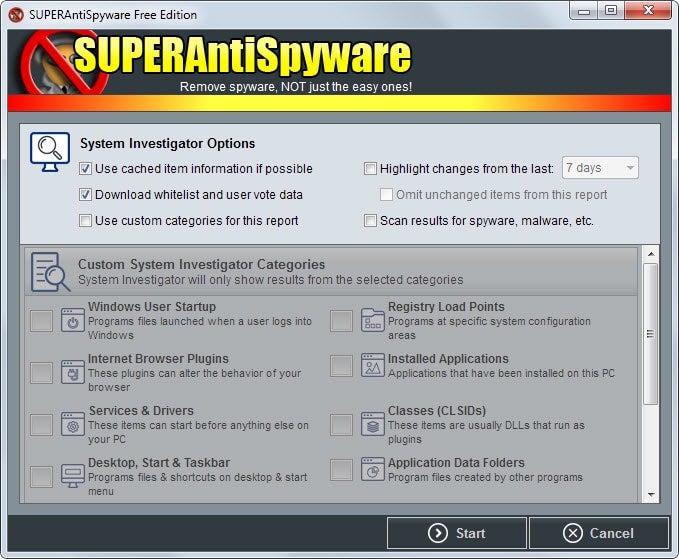This screenshot has height=559, width=679.
Task: Click the Services & Drivers gear icon
Action: (73, 424)
